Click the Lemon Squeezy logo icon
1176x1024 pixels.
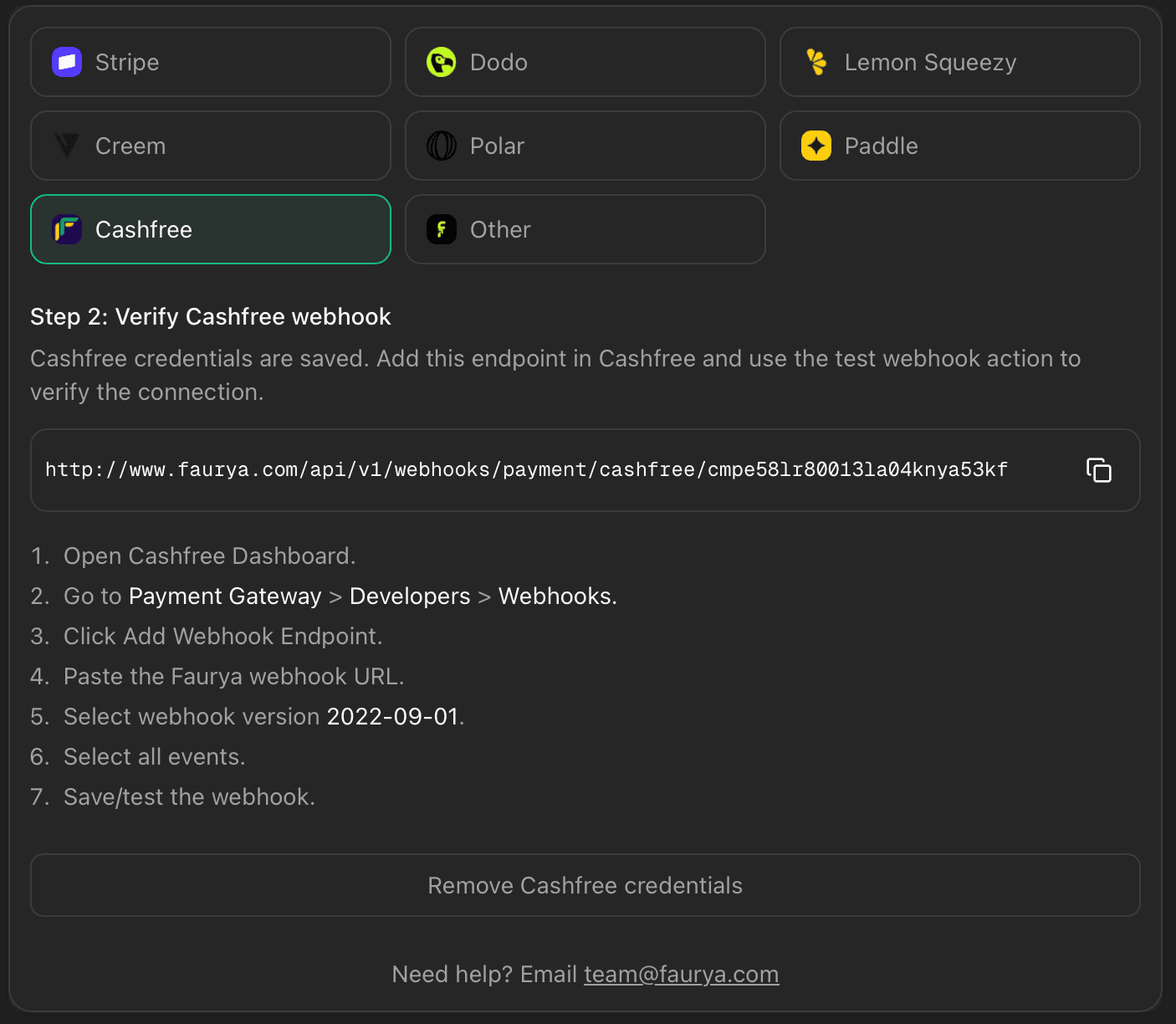(816, 62)
